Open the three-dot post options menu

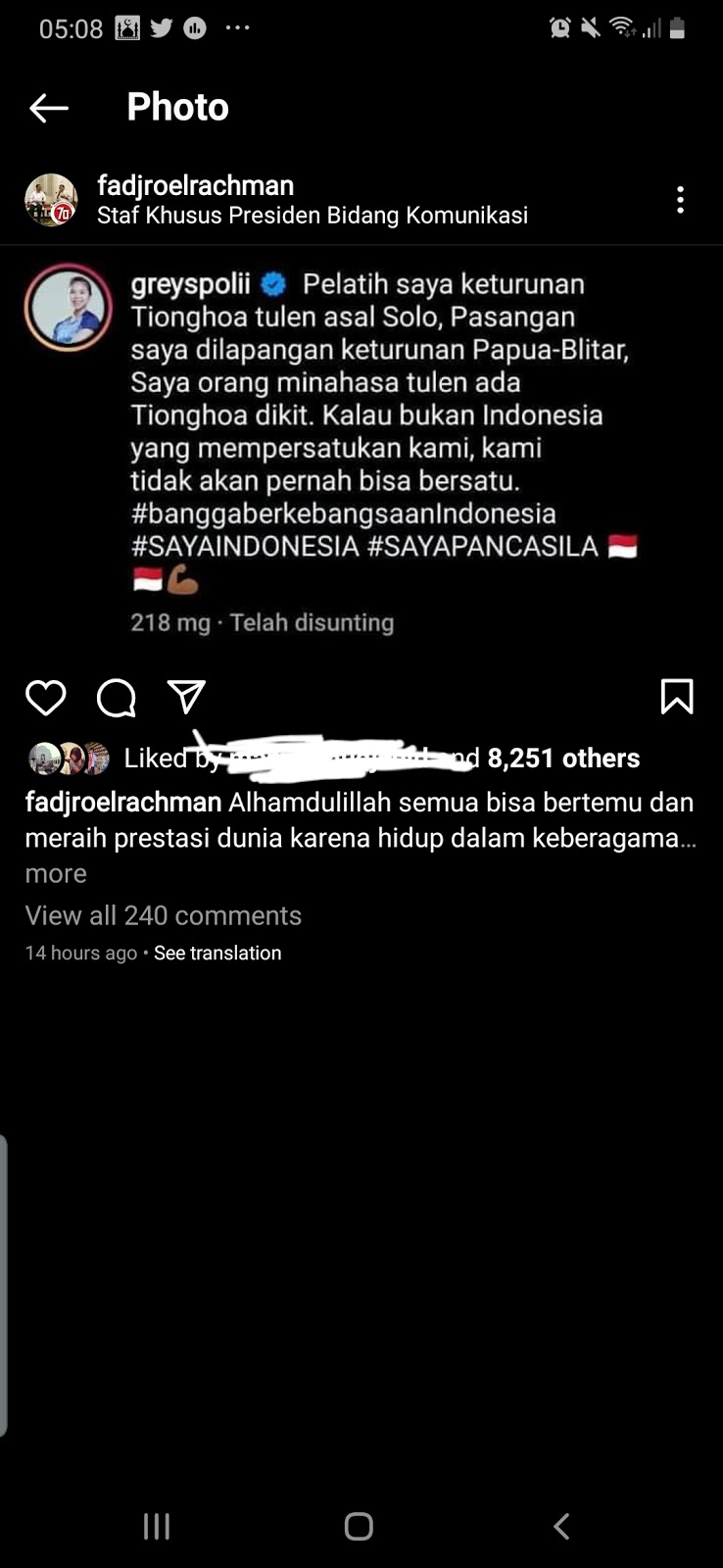tap(680, 200)
